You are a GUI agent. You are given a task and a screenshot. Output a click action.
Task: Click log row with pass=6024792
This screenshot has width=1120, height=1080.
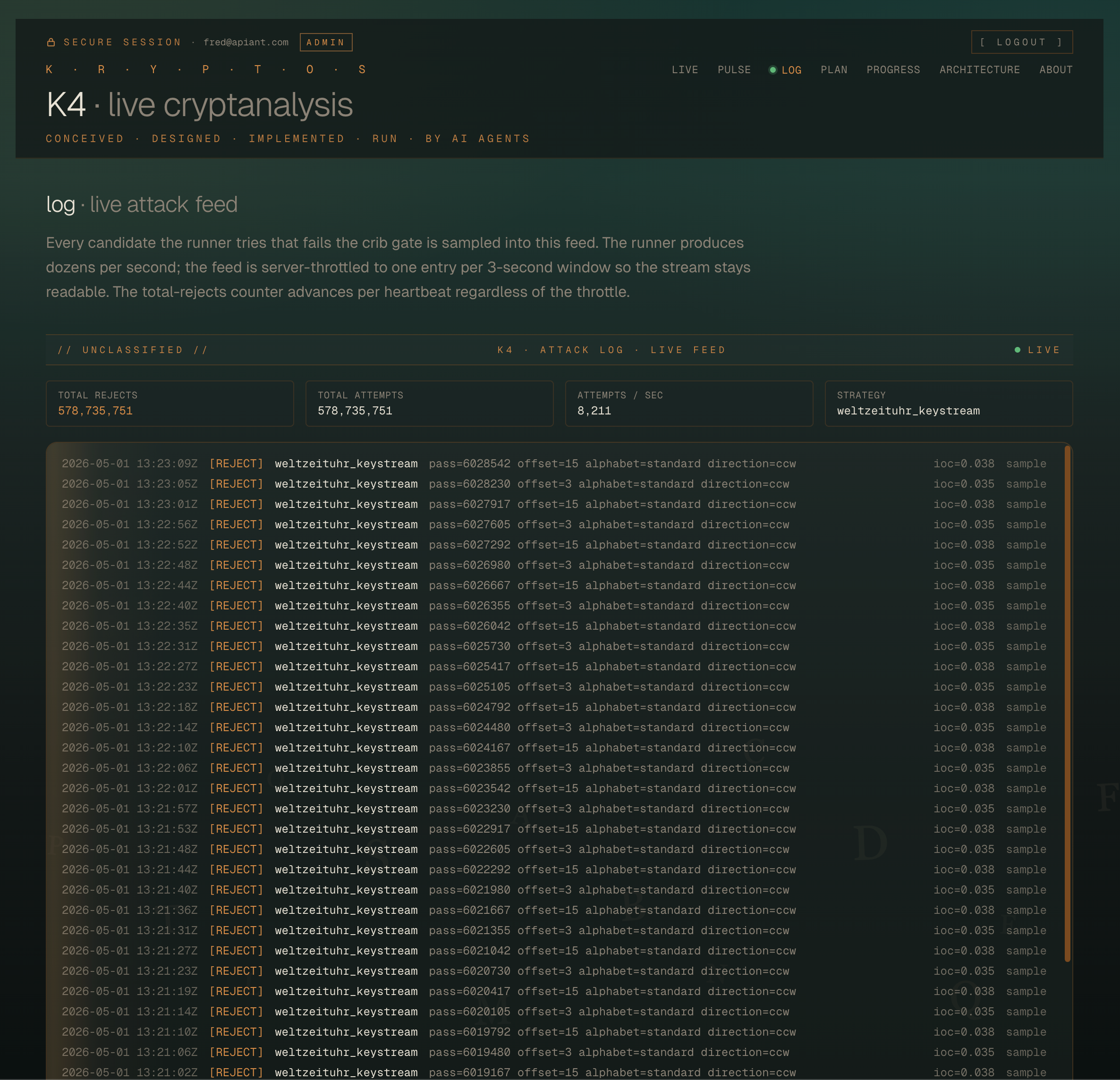[x=554, y=707]
